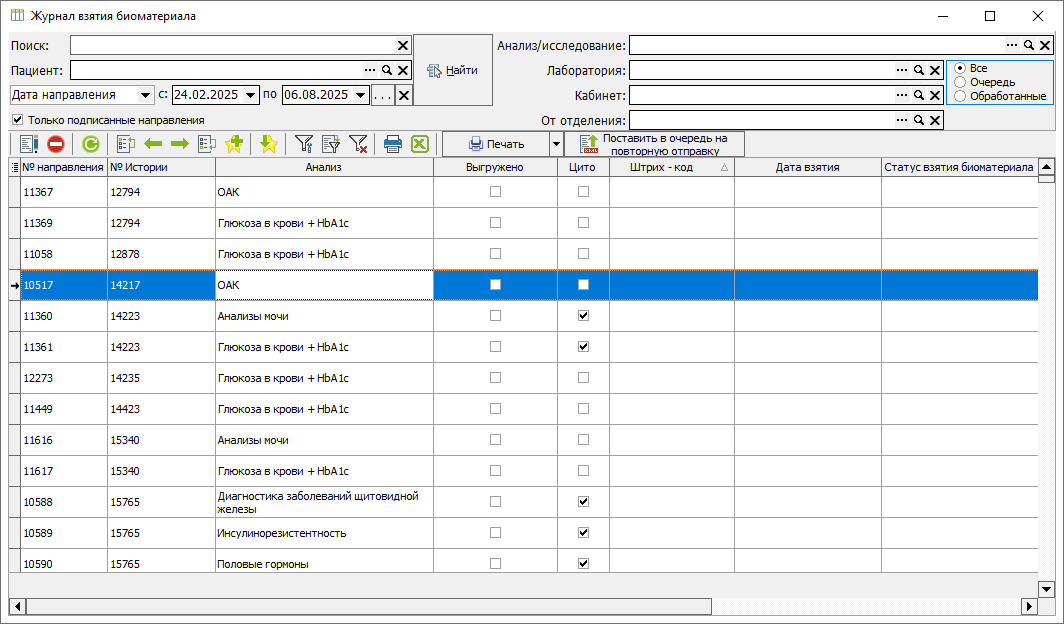1064x624 pixels.
Task: Open end date 06.08.2025 calendar dropdown
Action: (x=361, y=95)
